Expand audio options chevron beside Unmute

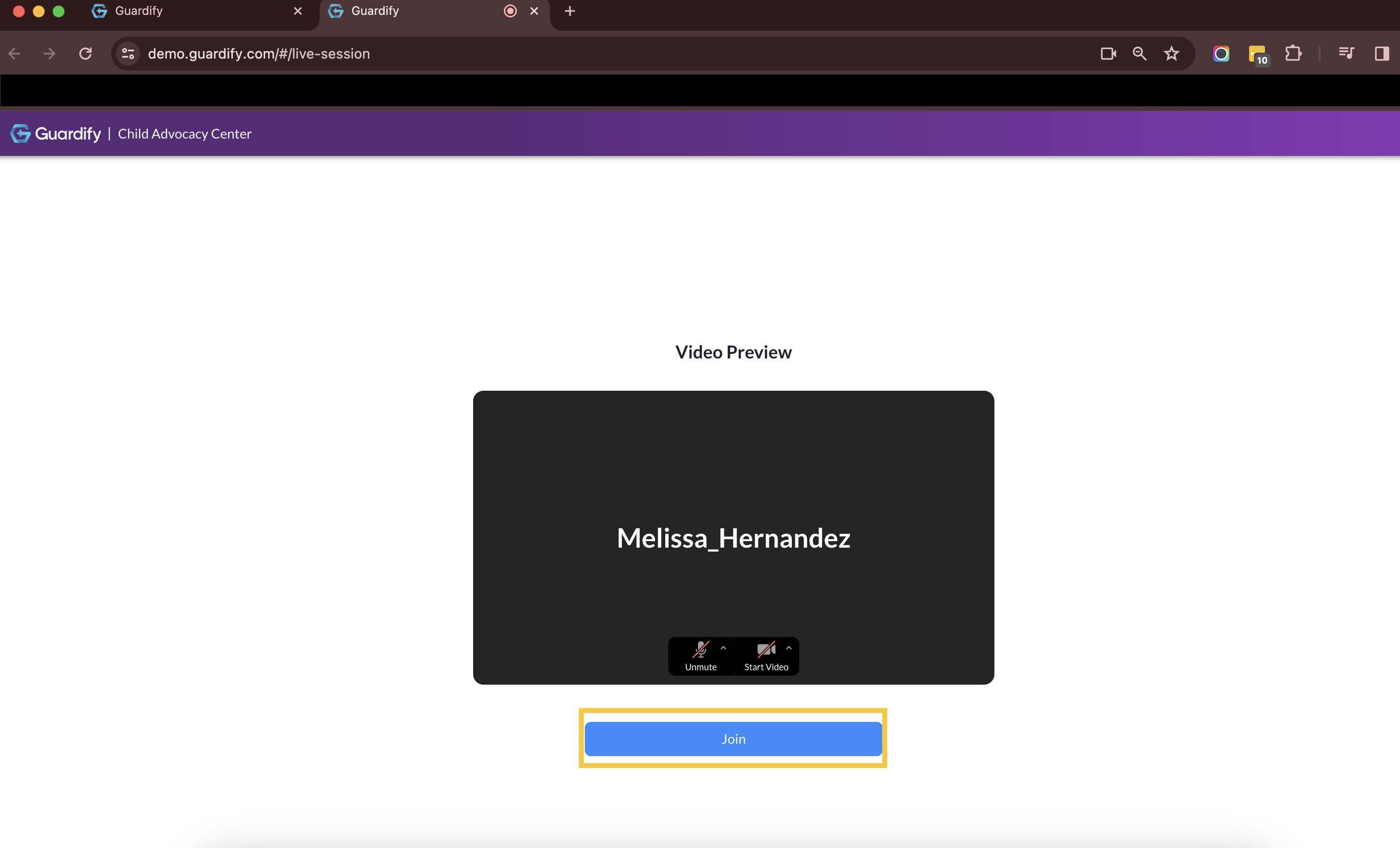(x=723, y=648)
